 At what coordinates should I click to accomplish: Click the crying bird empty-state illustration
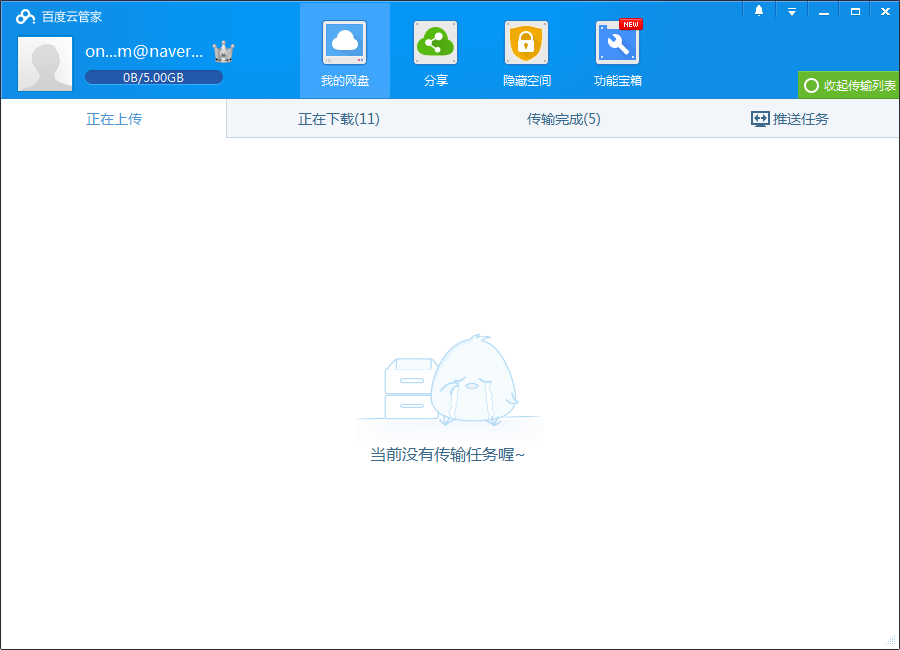(x=452, y=380)
